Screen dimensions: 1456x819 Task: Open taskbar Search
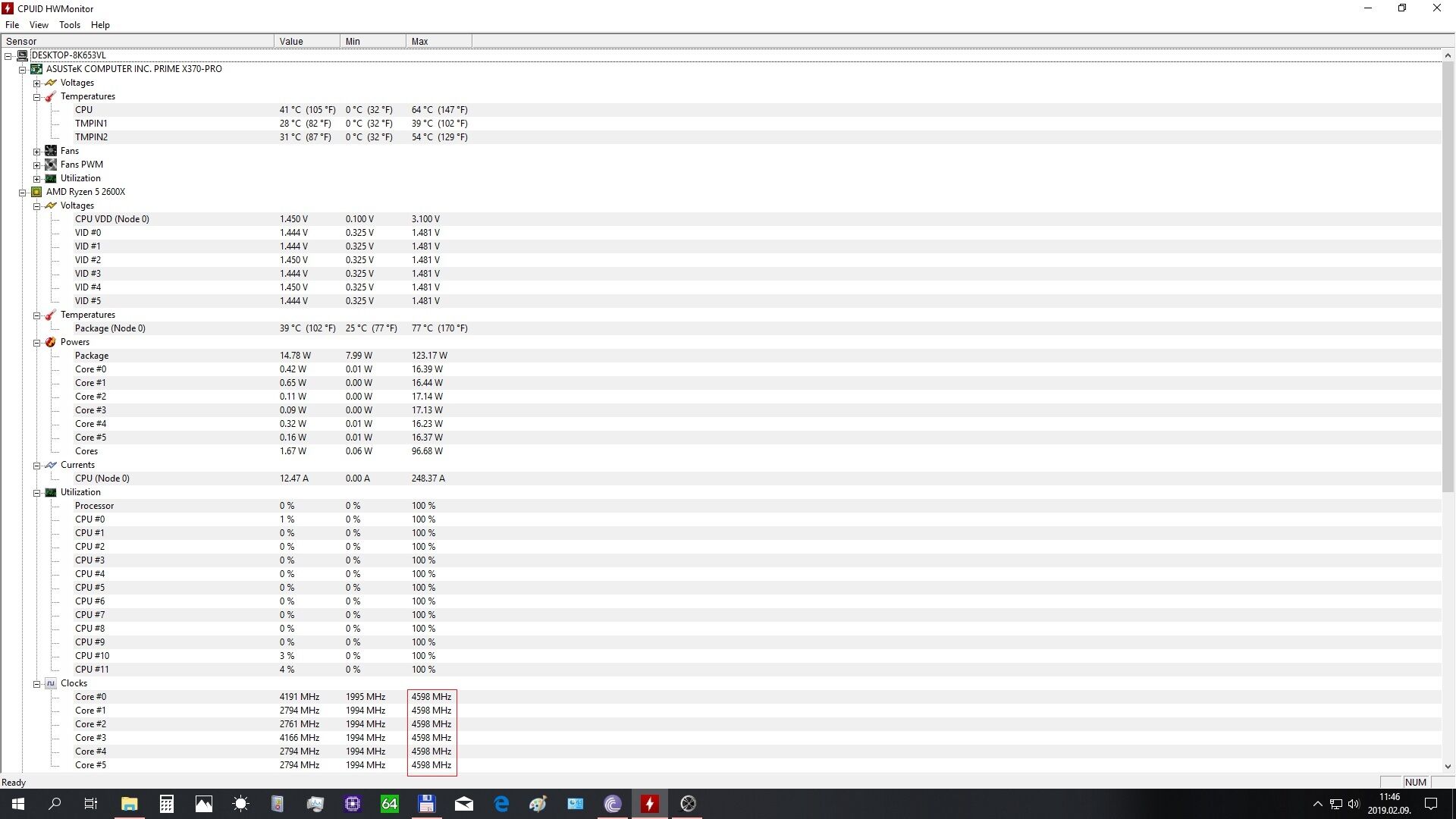coord(55,804)
